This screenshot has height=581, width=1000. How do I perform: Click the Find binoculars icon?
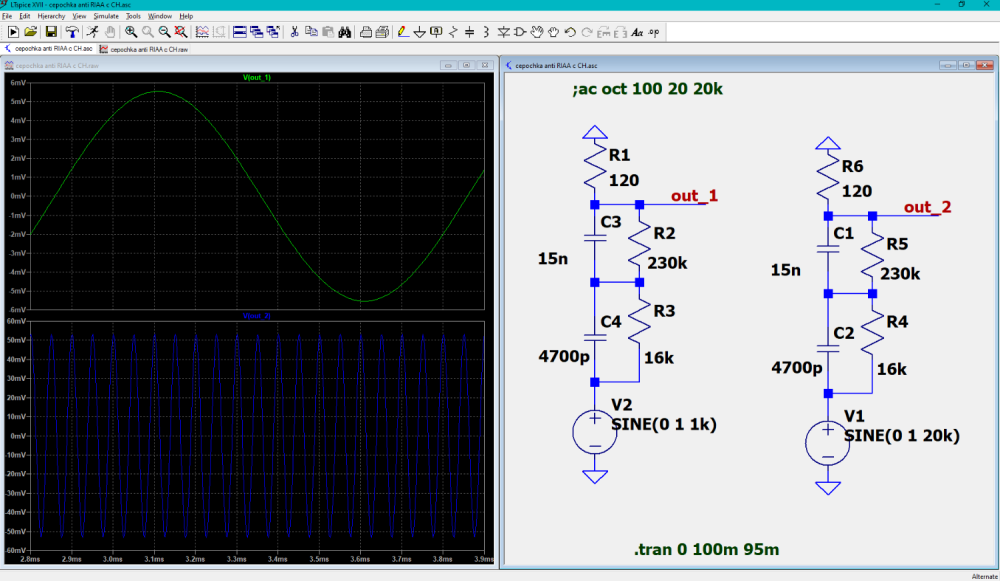coord(343,32)
